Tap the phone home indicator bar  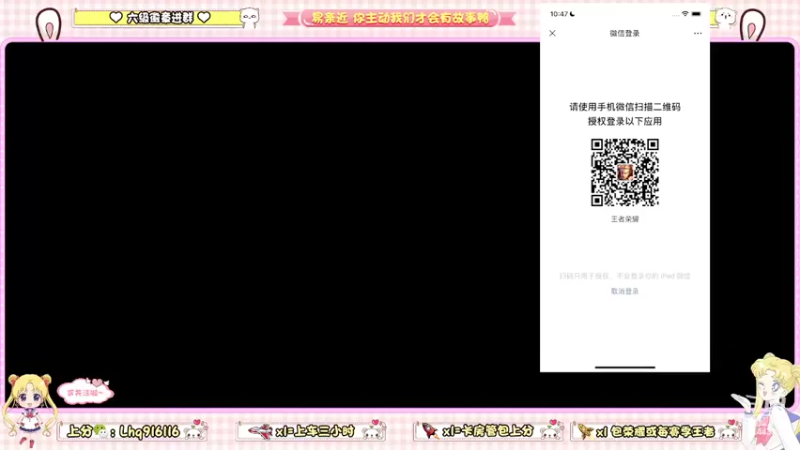[x=624, y=367]
